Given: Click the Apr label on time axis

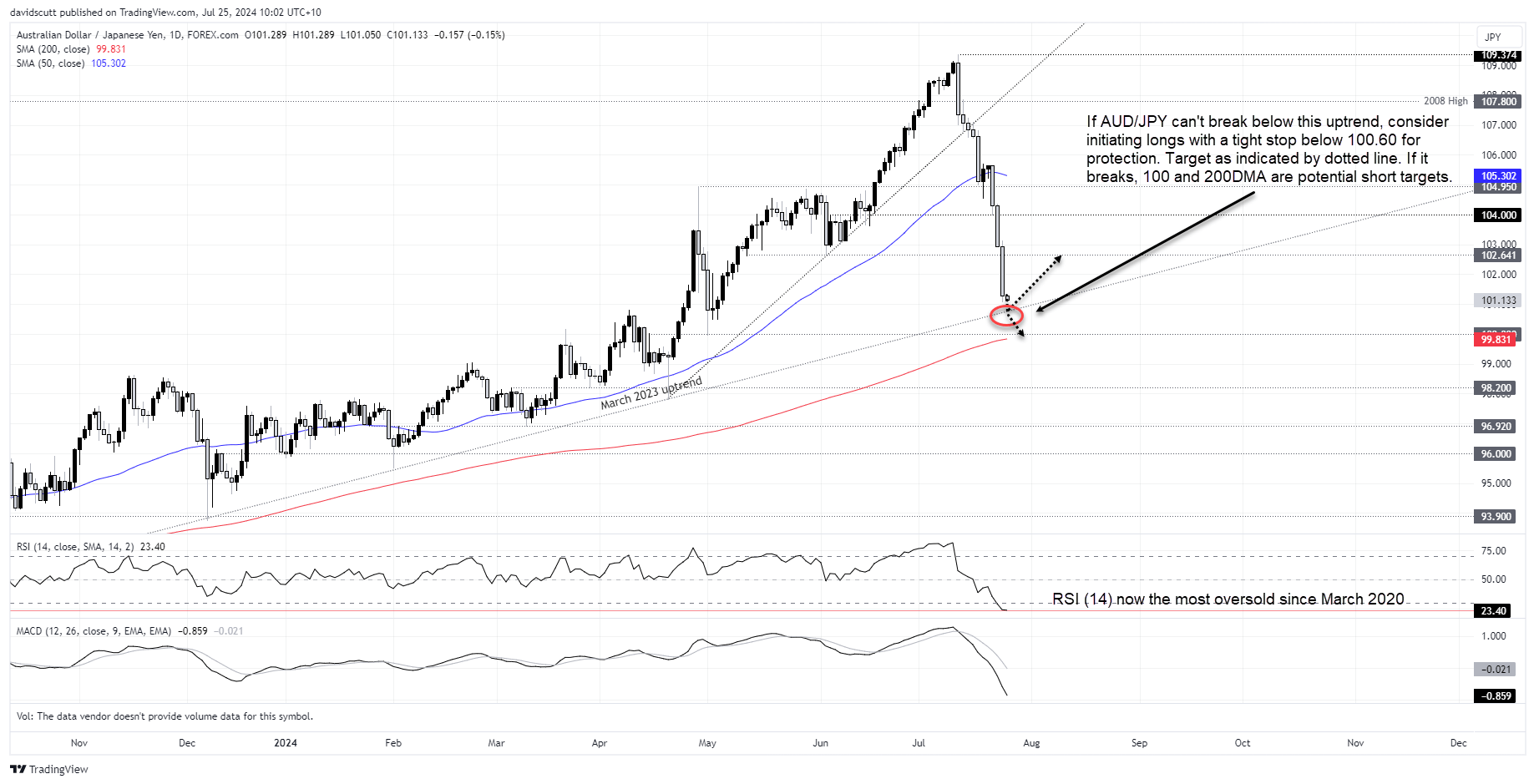Looking at the screenshot, I should pyautogui.click(x=599, y=743).
